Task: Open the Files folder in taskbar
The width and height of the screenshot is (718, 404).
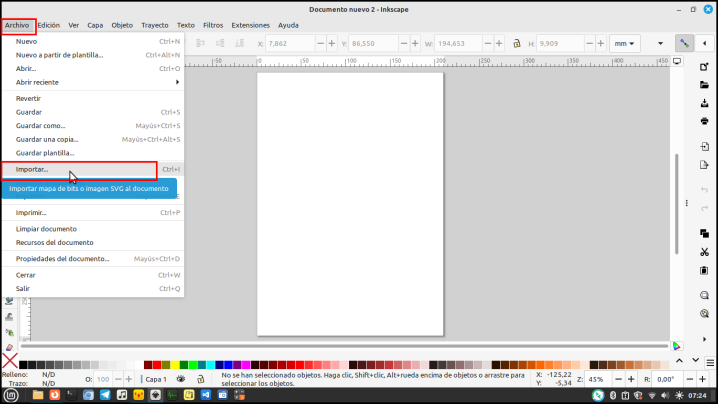Action: (x=38, y=395)
